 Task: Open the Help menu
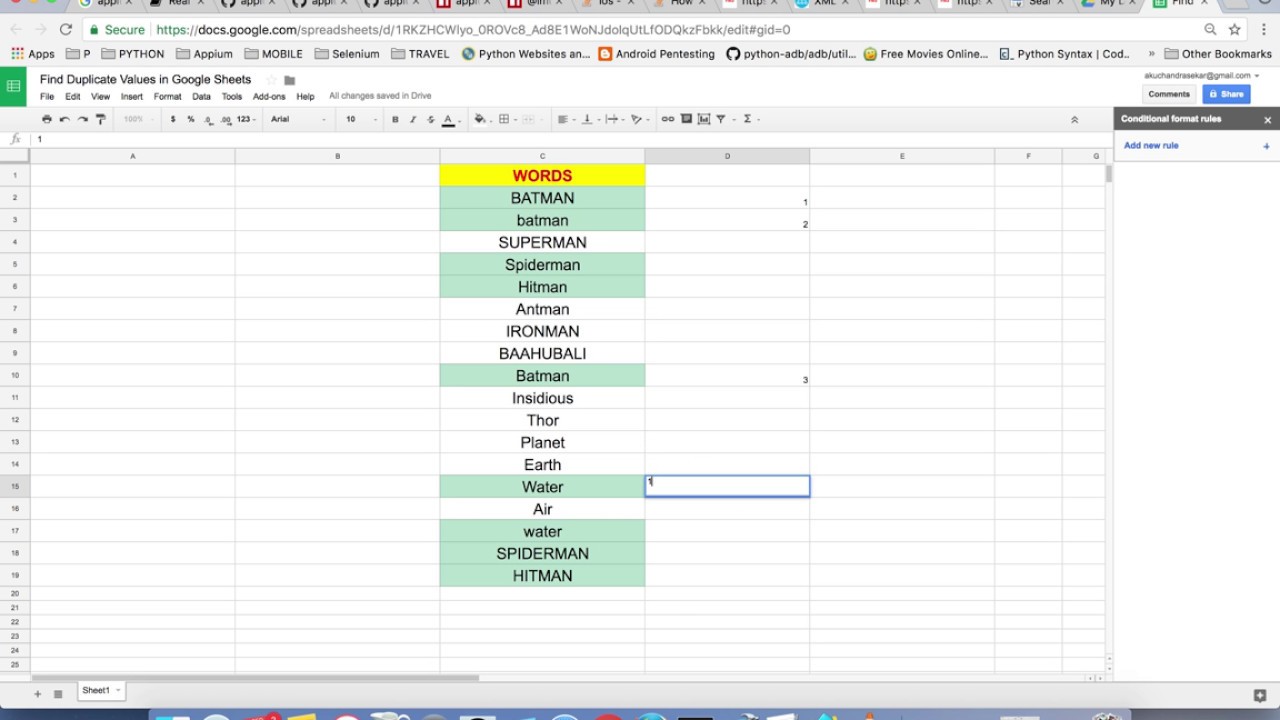[305, 97]
